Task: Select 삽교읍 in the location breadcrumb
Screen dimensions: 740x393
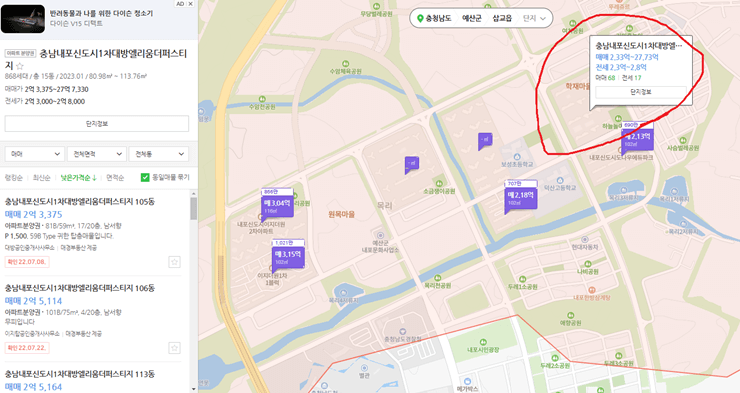Action: (x=502, y=18)
